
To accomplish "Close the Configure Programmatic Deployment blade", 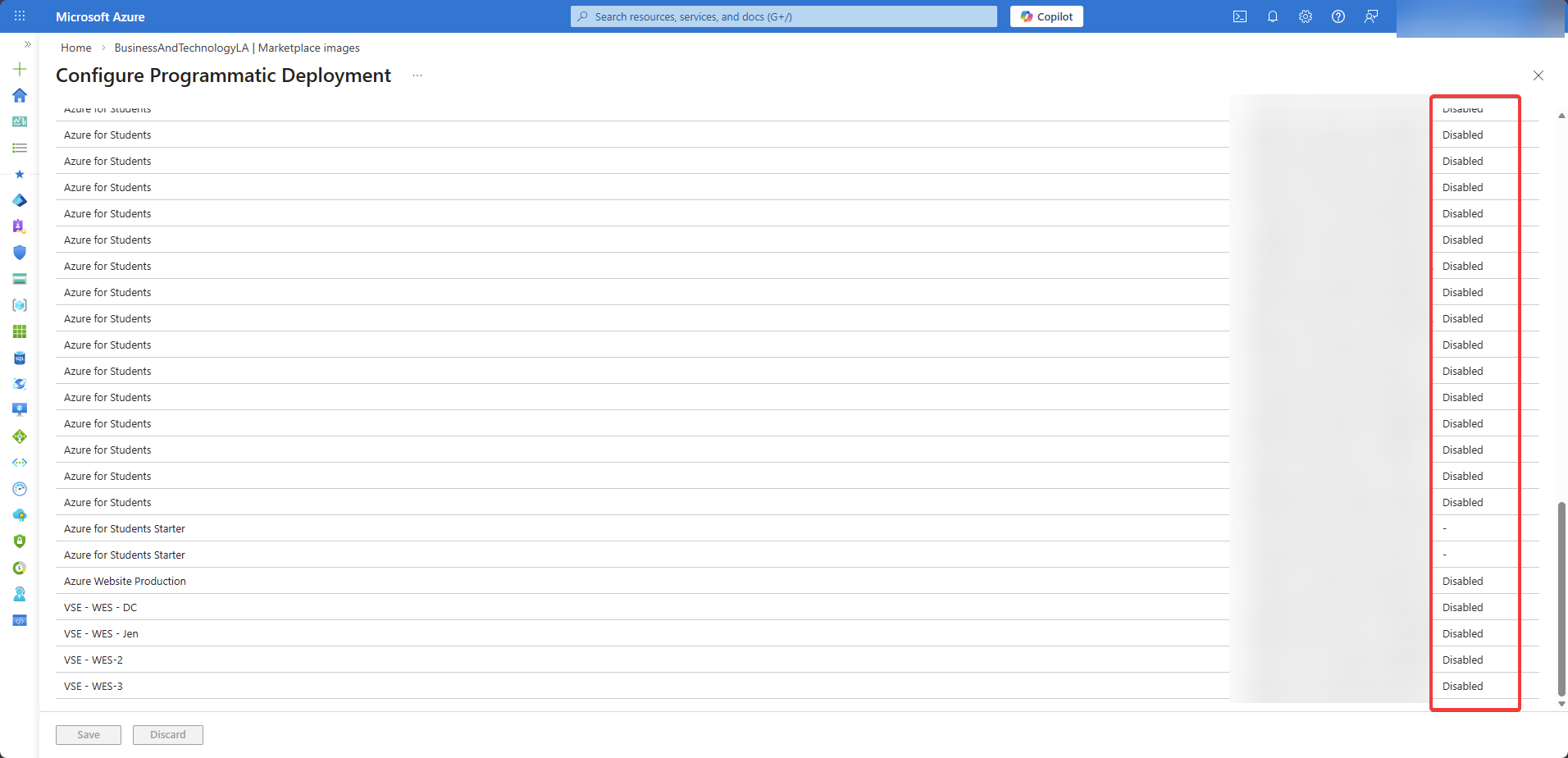I will coord(1538,75).
